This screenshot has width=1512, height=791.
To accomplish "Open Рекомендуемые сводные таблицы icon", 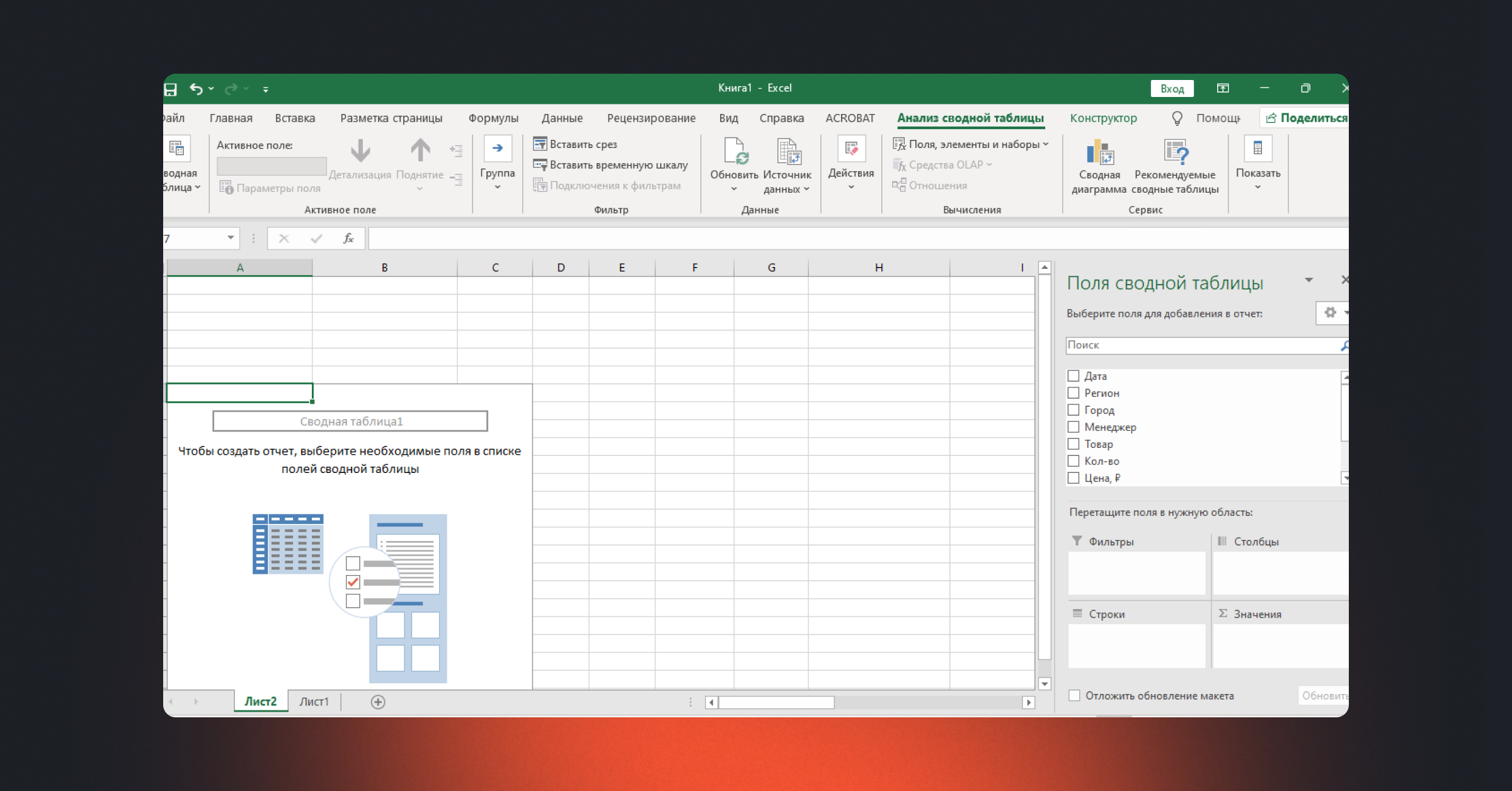I will 1175,153.
